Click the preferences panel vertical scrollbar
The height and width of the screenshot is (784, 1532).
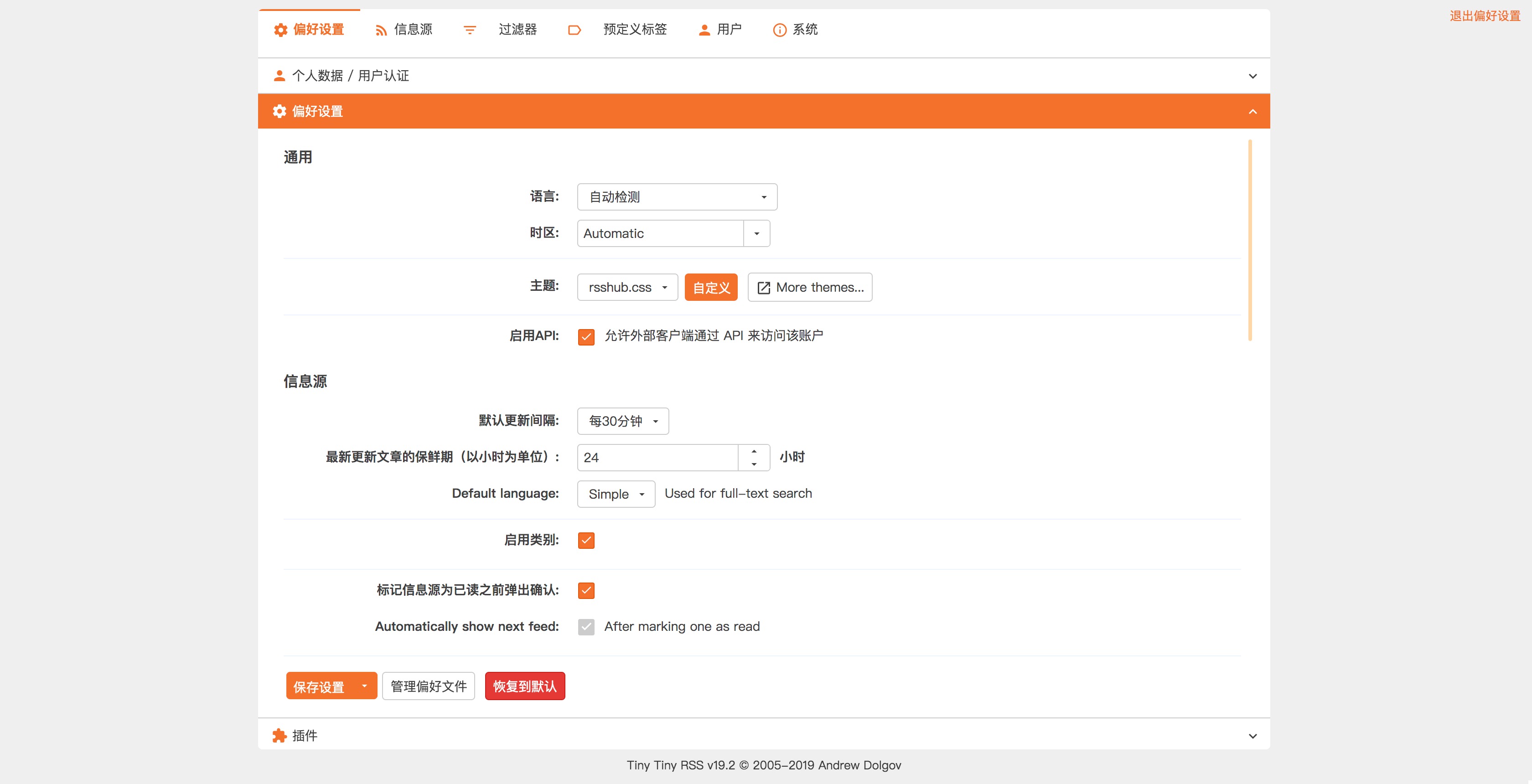pos(1250,240)
